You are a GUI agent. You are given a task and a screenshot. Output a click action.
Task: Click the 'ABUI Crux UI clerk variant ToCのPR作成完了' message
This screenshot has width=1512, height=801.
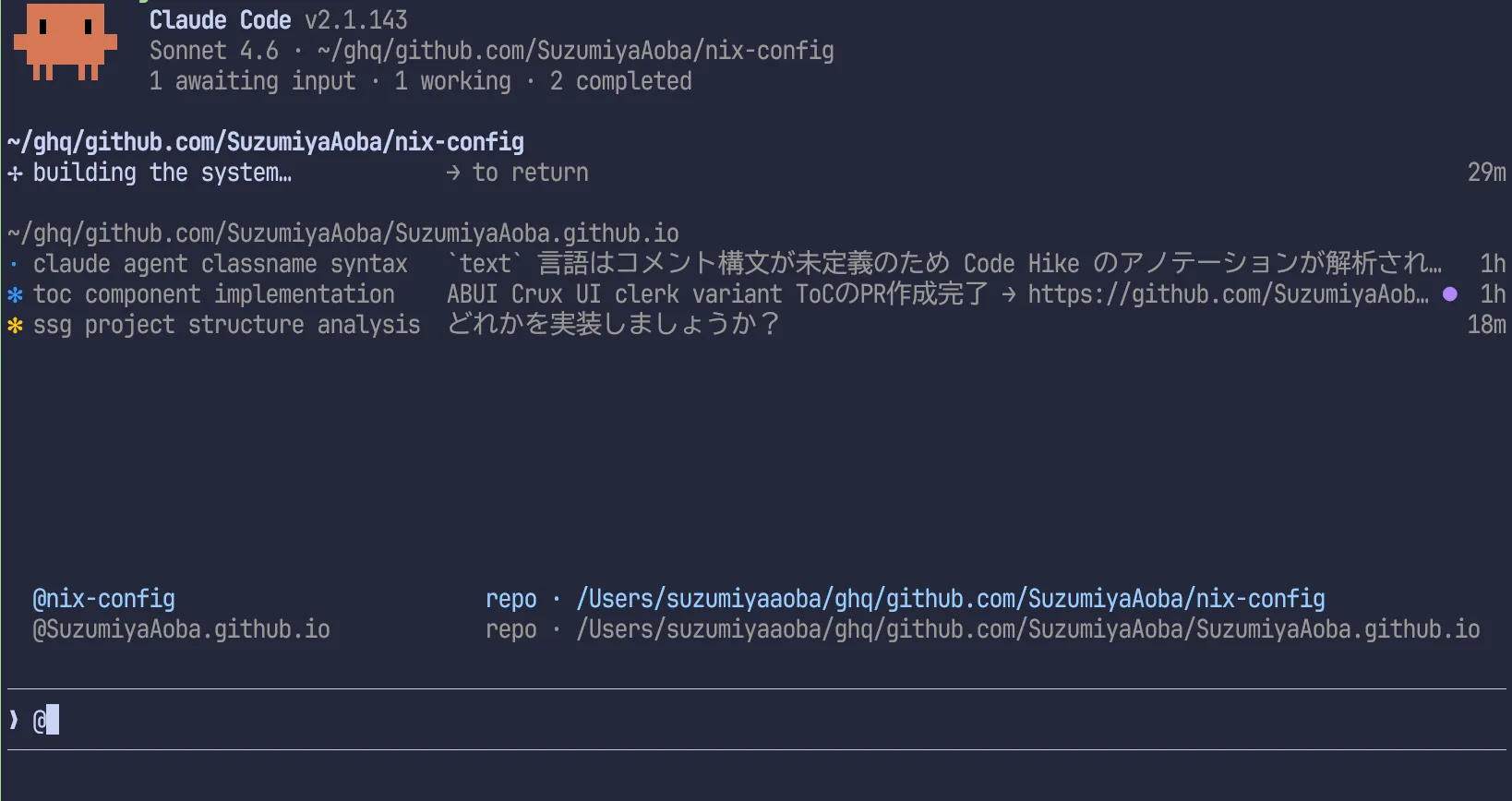click(x=717, y=294)
